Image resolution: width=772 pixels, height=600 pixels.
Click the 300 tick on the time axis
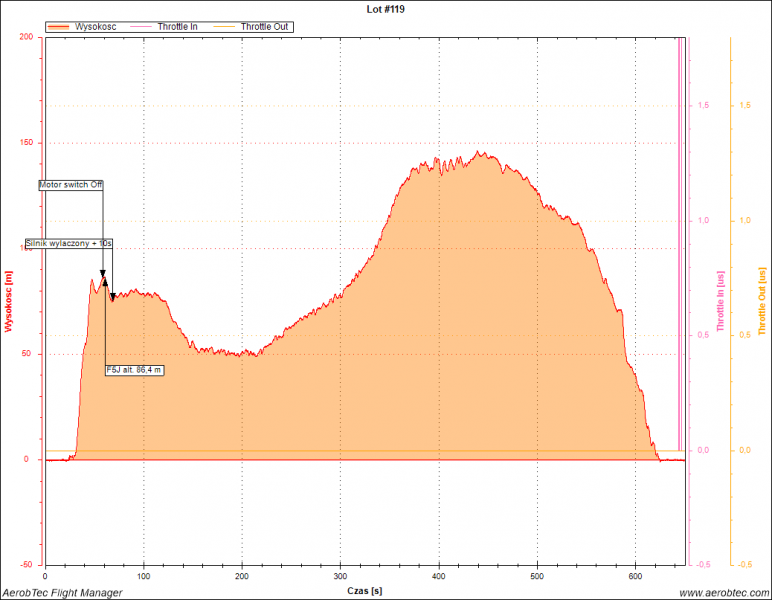coord(340,577)
